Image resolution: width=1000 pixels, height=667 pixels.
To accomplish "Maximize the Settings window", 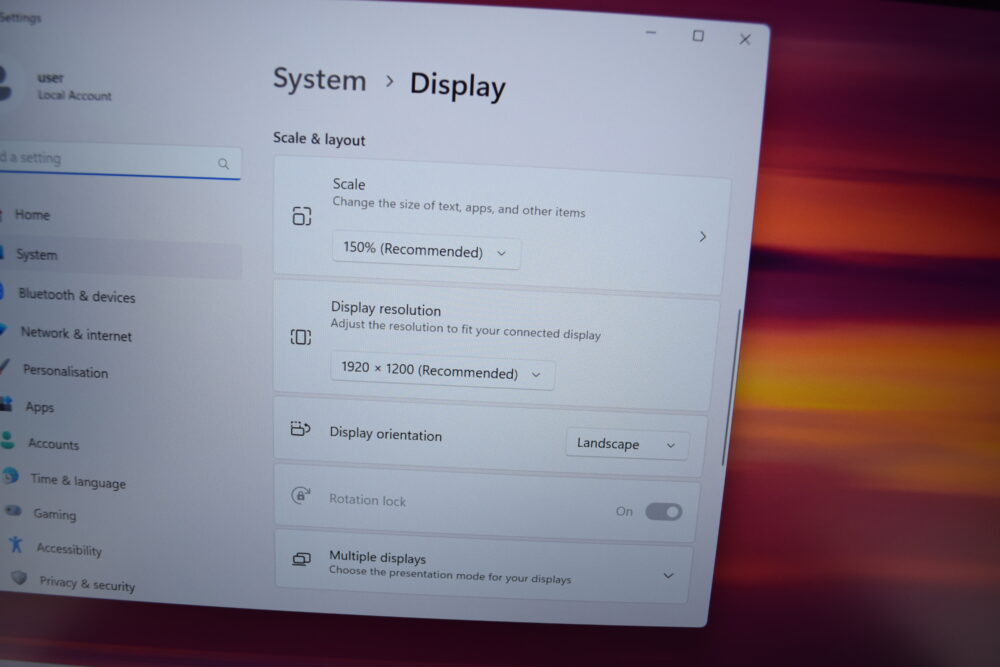I will tap(698, 36).
